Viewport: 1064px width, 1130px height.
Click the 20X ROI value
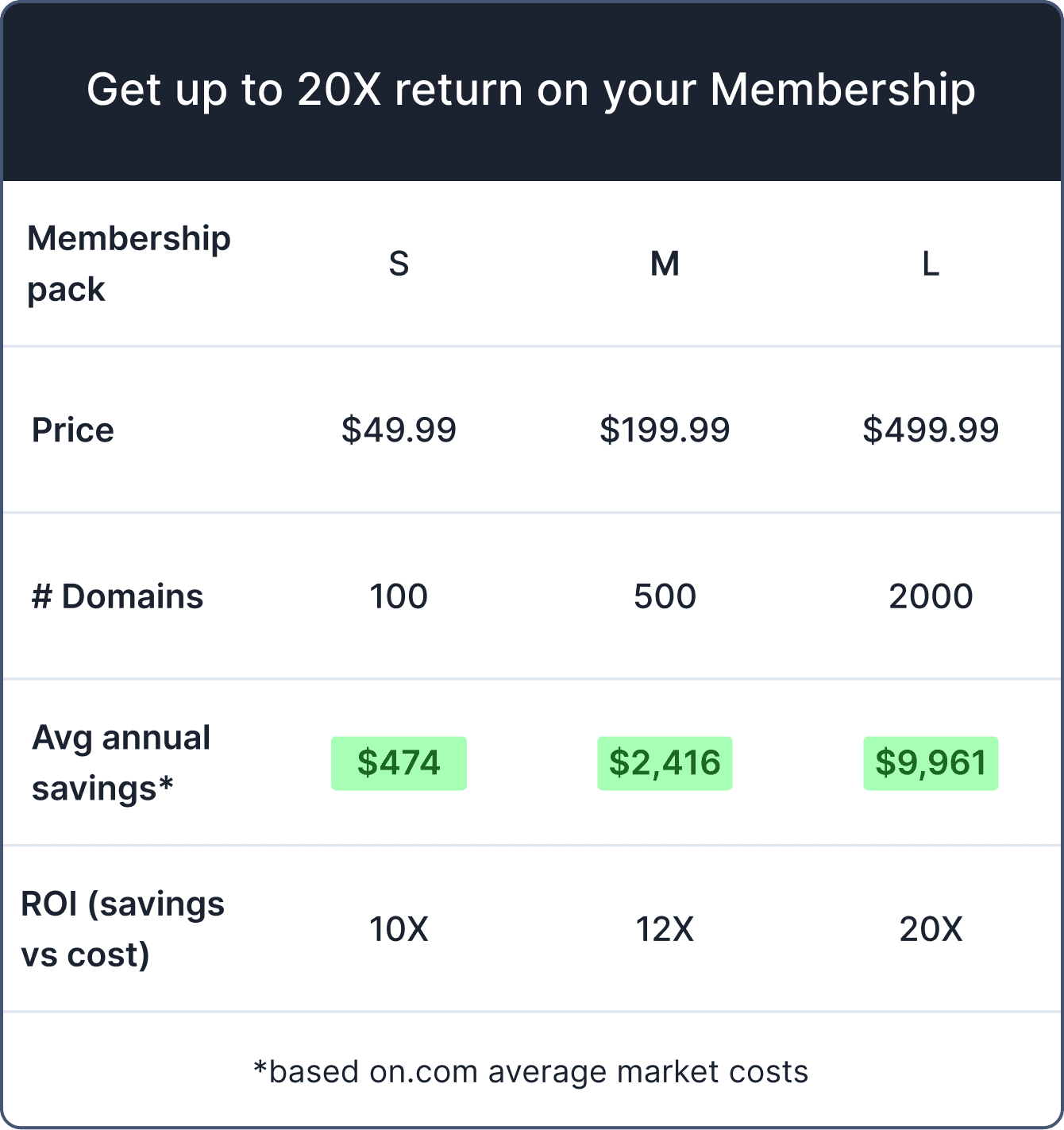tap(931, 929)
